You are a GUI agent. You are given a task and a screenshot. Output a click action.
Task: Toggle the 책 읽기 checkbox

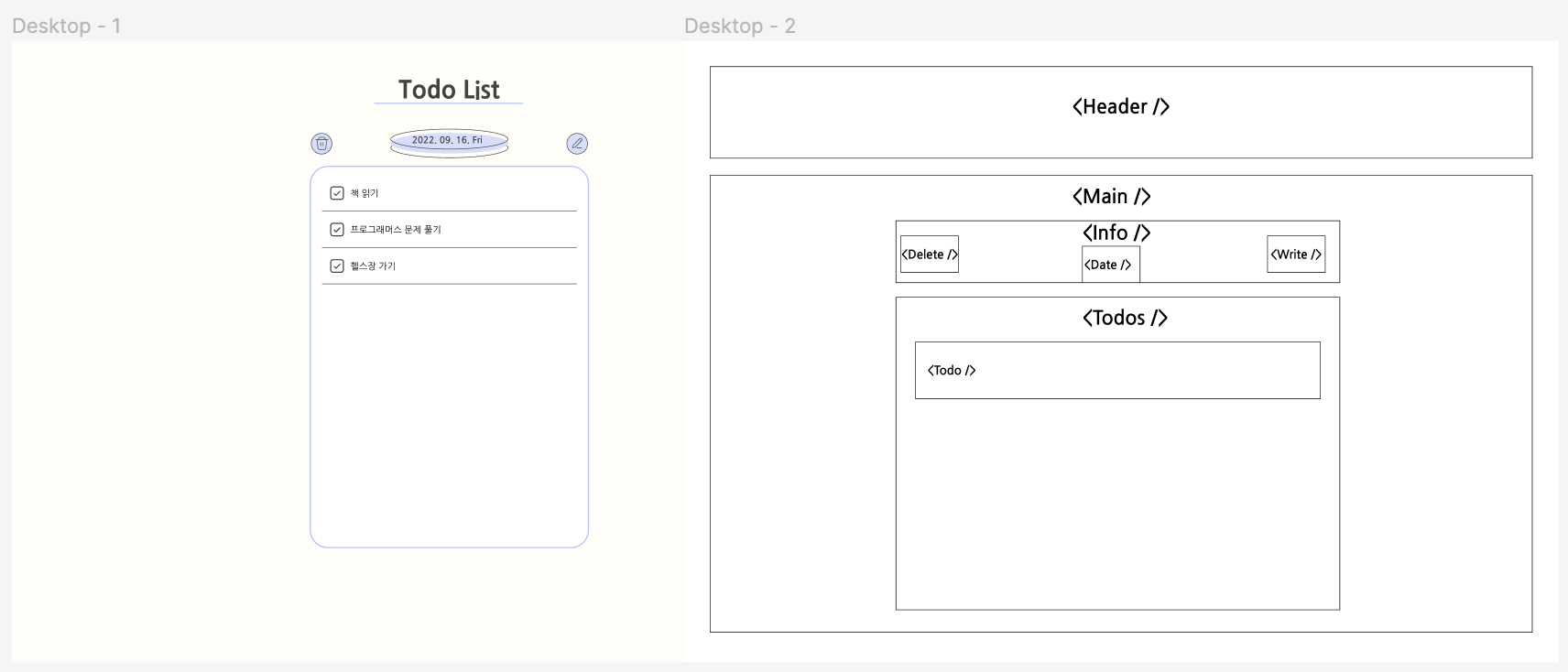coord(337,193)
